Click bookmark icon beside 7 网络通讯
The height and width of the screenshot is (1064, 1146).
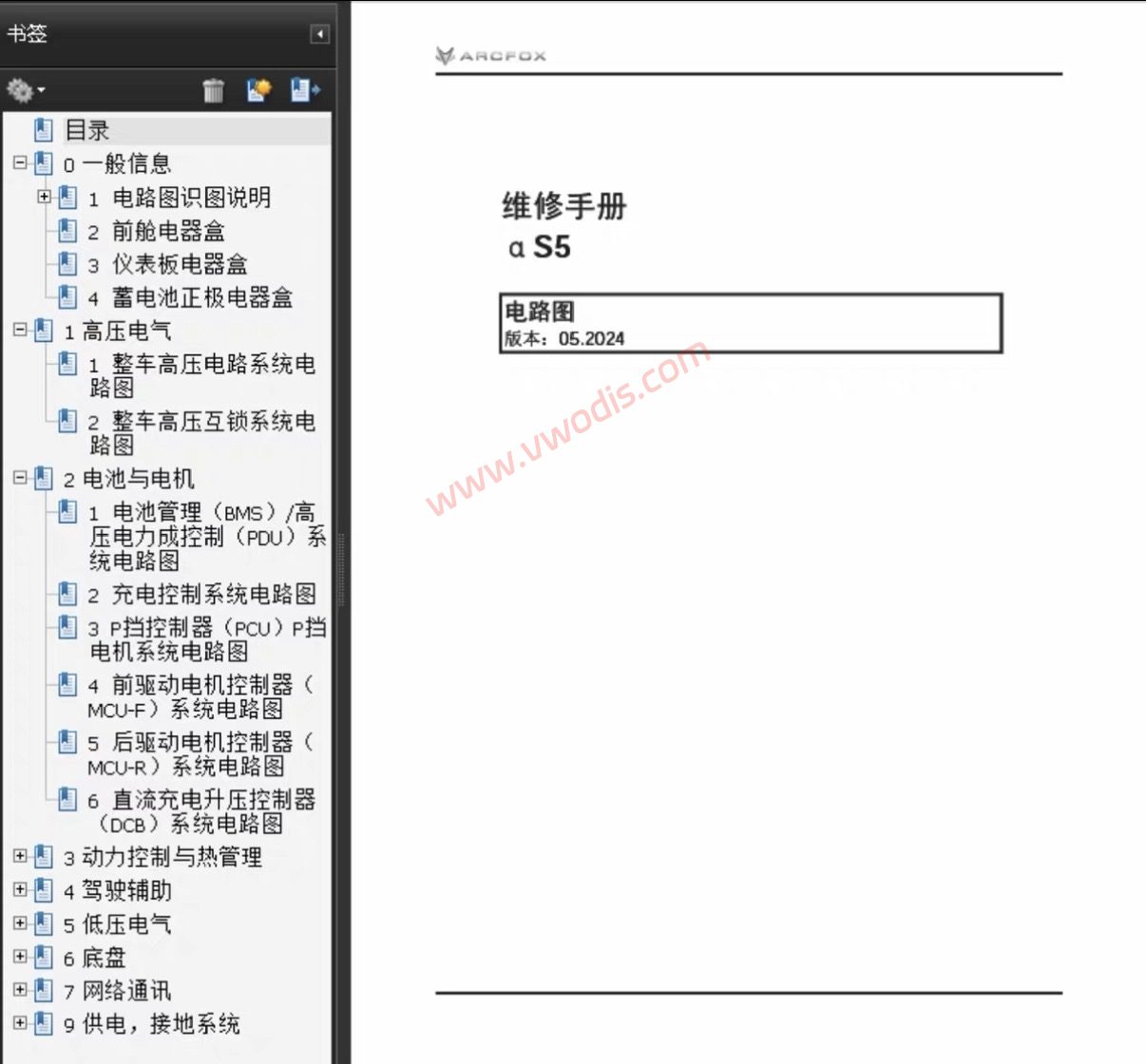[43, 990]
